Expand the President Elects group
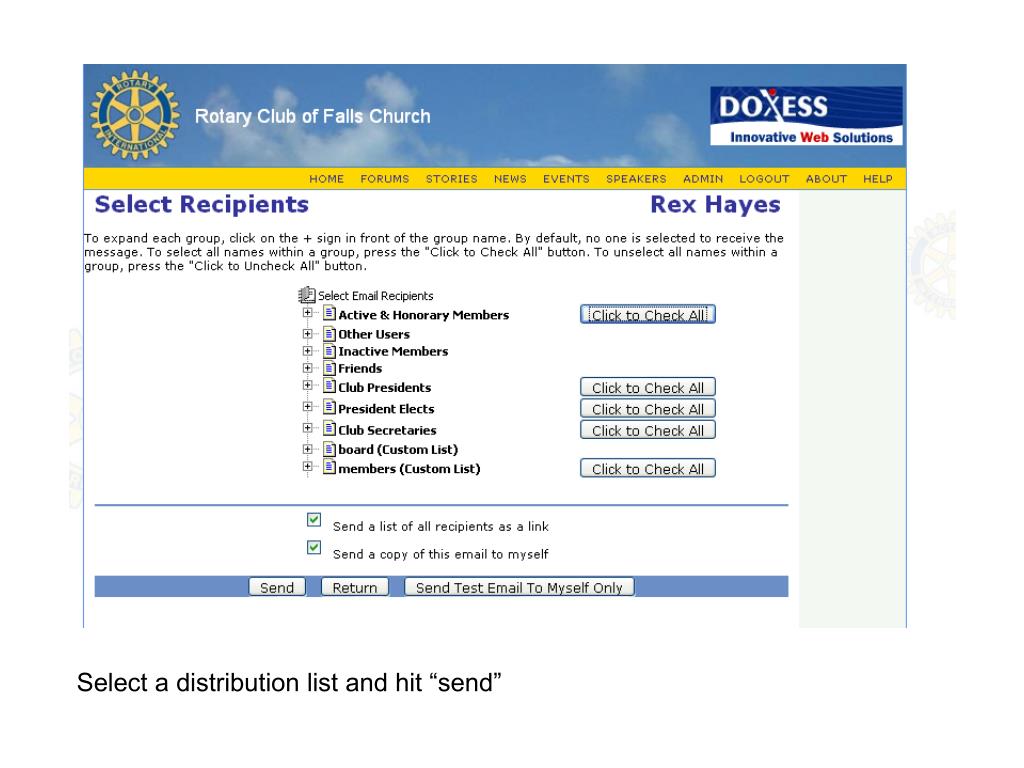 coord(308,407)
